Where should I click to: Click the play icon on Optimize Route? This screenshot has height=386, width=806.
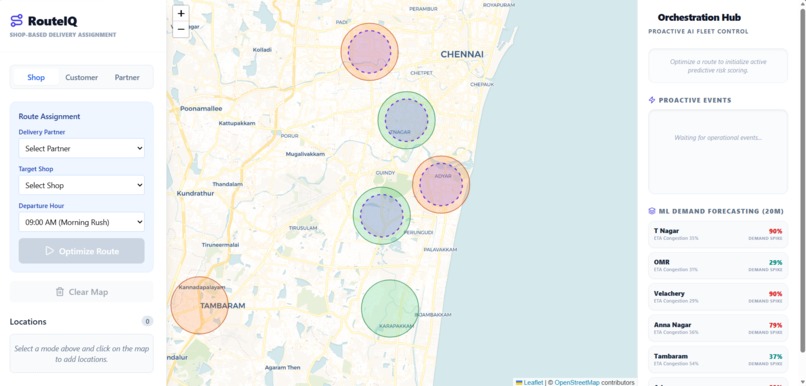pos(49,251)
